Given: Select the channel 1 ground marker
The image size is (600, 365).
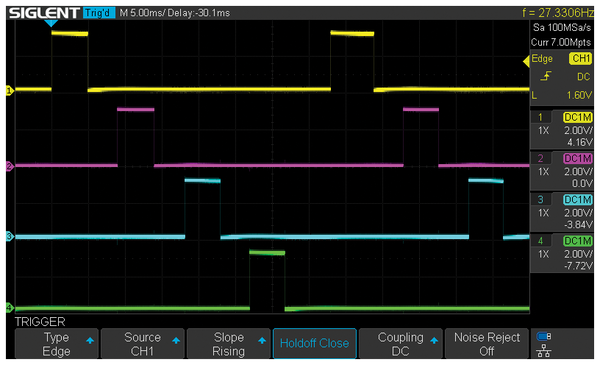Looking at the screenshot, I should (10, 91).
